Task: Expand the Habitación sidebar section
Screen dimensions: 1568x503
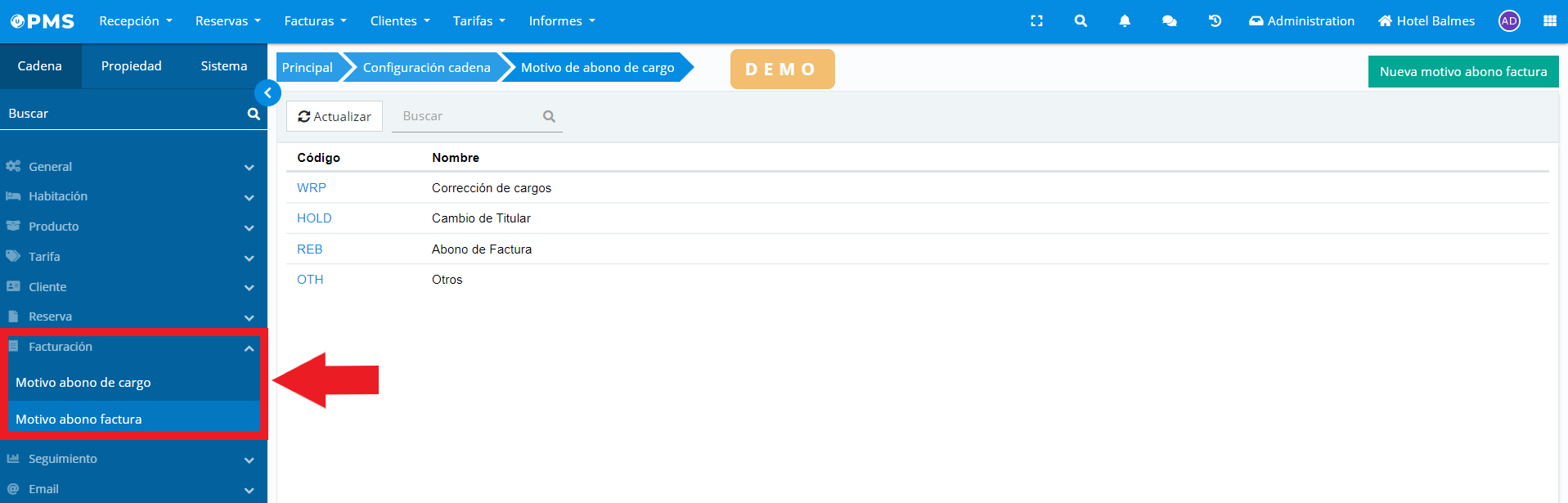Action: click(131, 197)
